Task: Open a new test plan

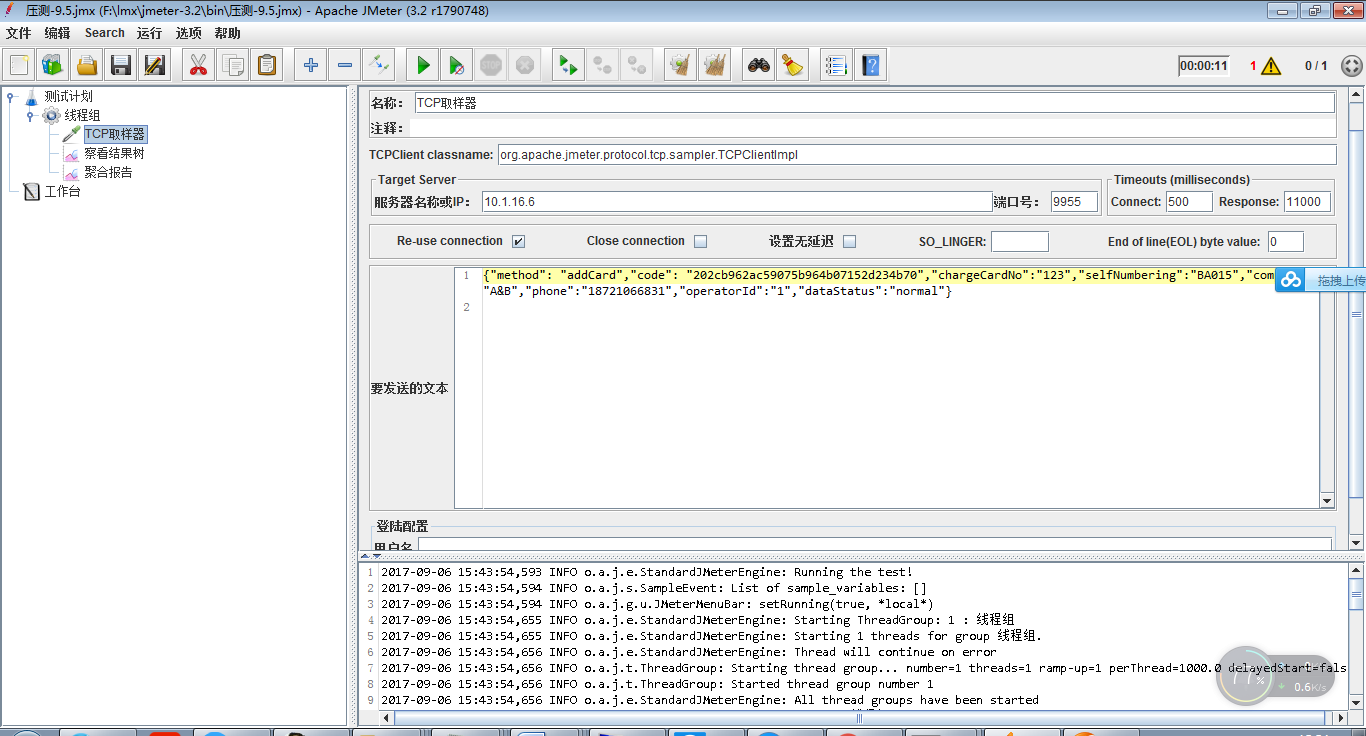Action: [17, 64]
